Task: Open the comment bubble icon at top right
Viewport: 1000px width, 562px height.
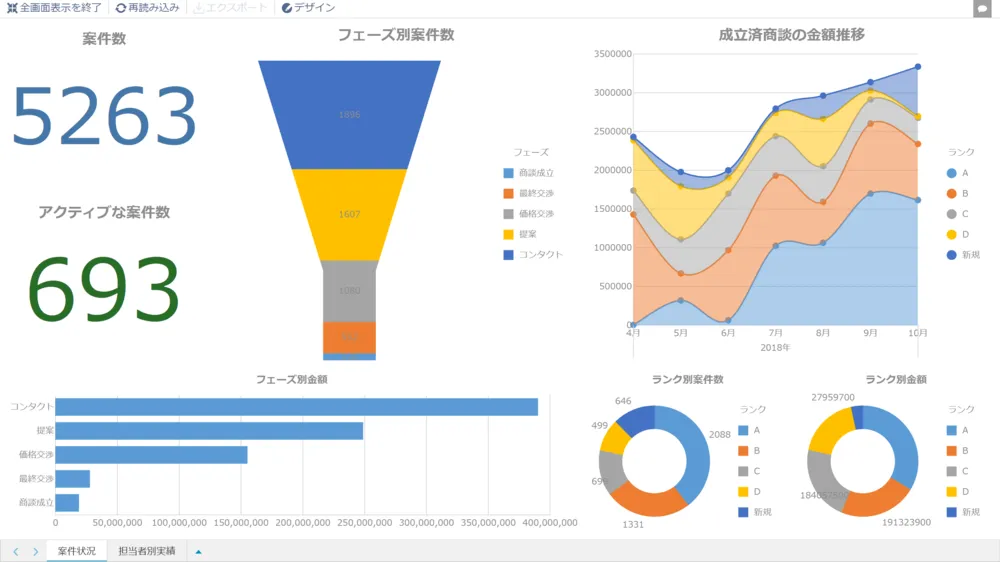Action: point(982,9)
